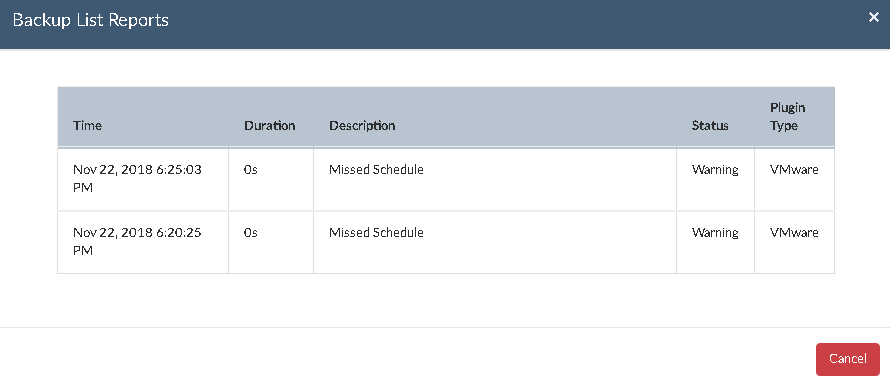Click the Plugin Type column header
Image resolution: width=890 pixels, height=386 pixels.
click(787, 116)
